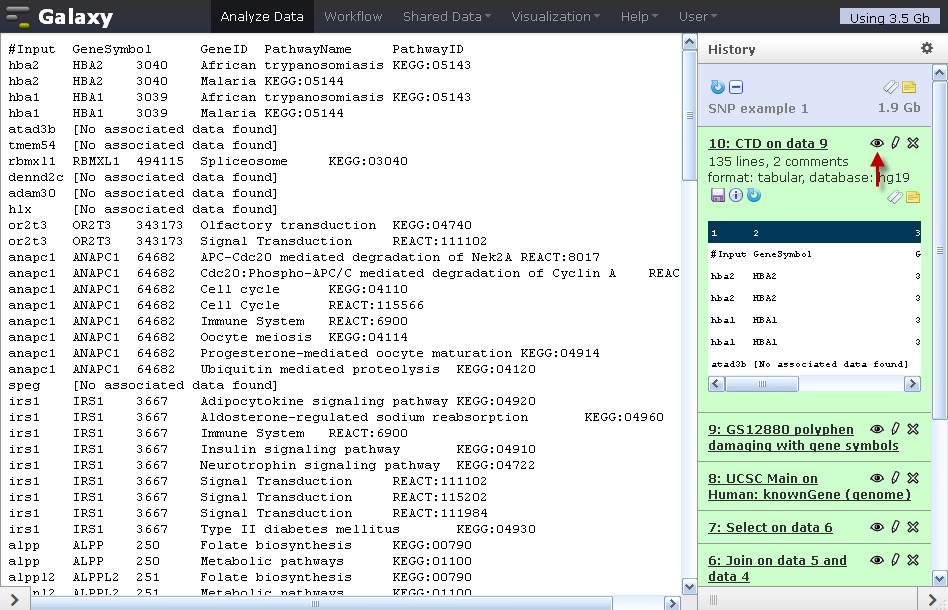Delete dataset 7: Select on data 6

913,527
